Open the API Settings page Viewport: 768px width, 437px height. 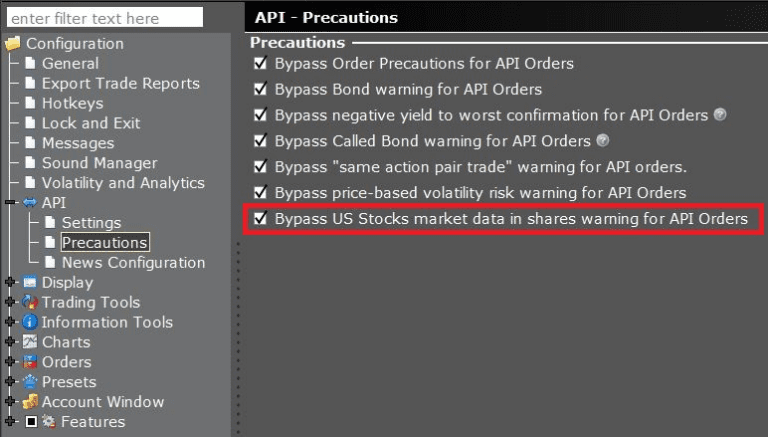pyautogui.click(x=91, y=223)
